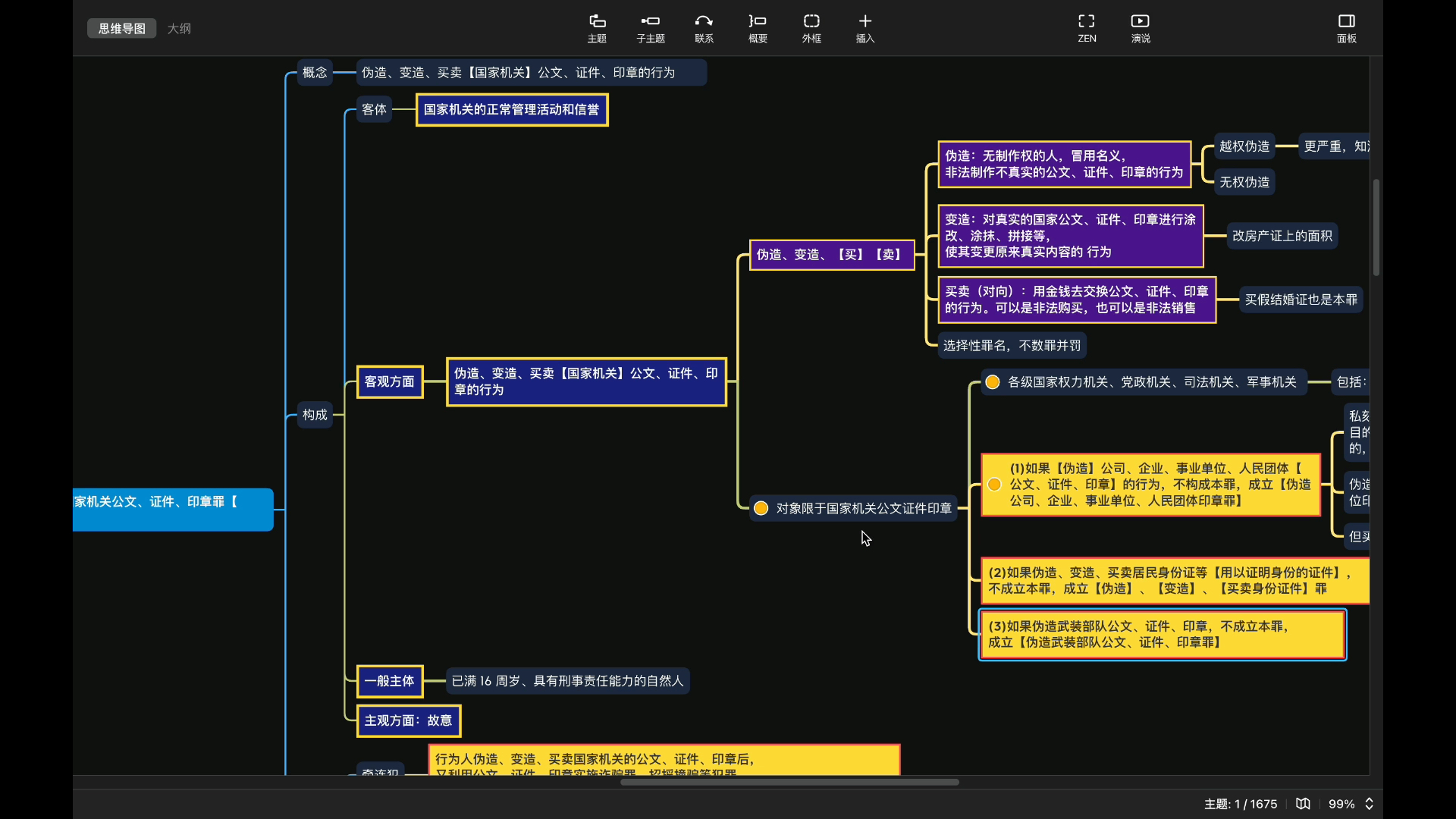Select the 伪造、变造、【买】【卖】 node
This screenshot has width=1456, height=819.
[x=832, y=255]
